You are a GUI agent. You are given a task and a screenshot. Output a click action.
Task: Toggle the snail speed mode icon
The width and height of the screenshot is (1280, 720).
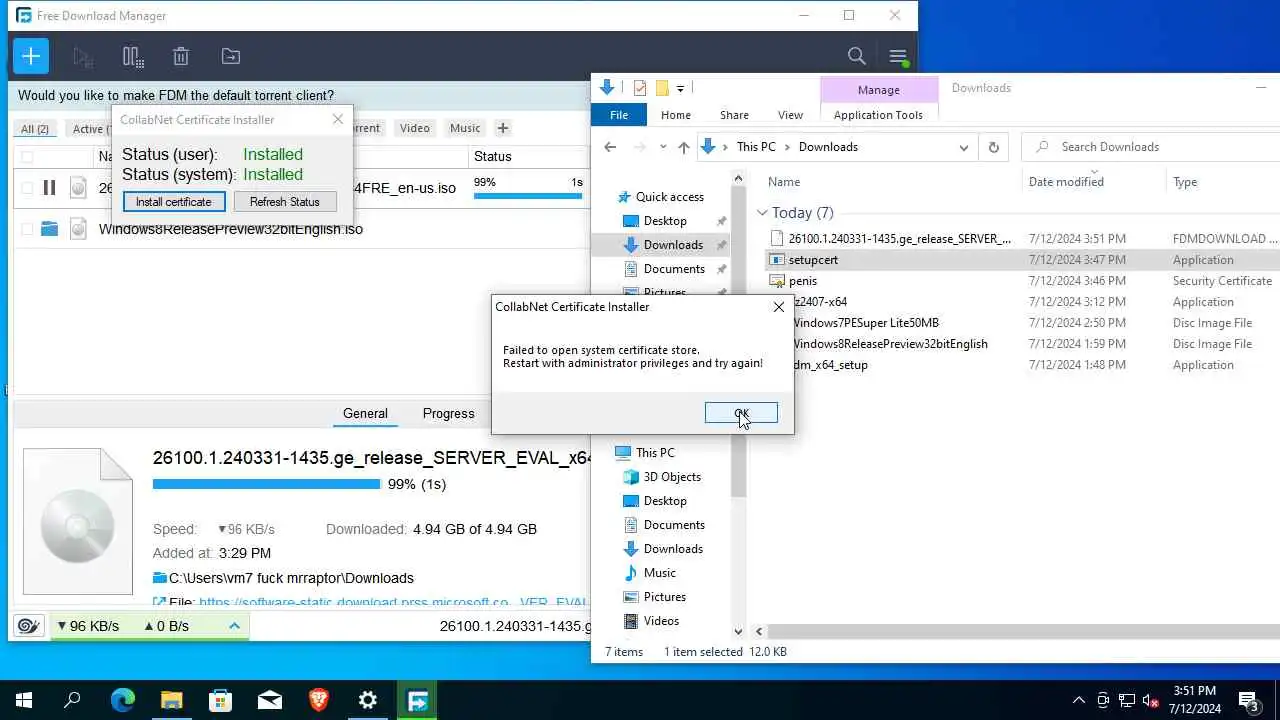(x=28, y=626)
